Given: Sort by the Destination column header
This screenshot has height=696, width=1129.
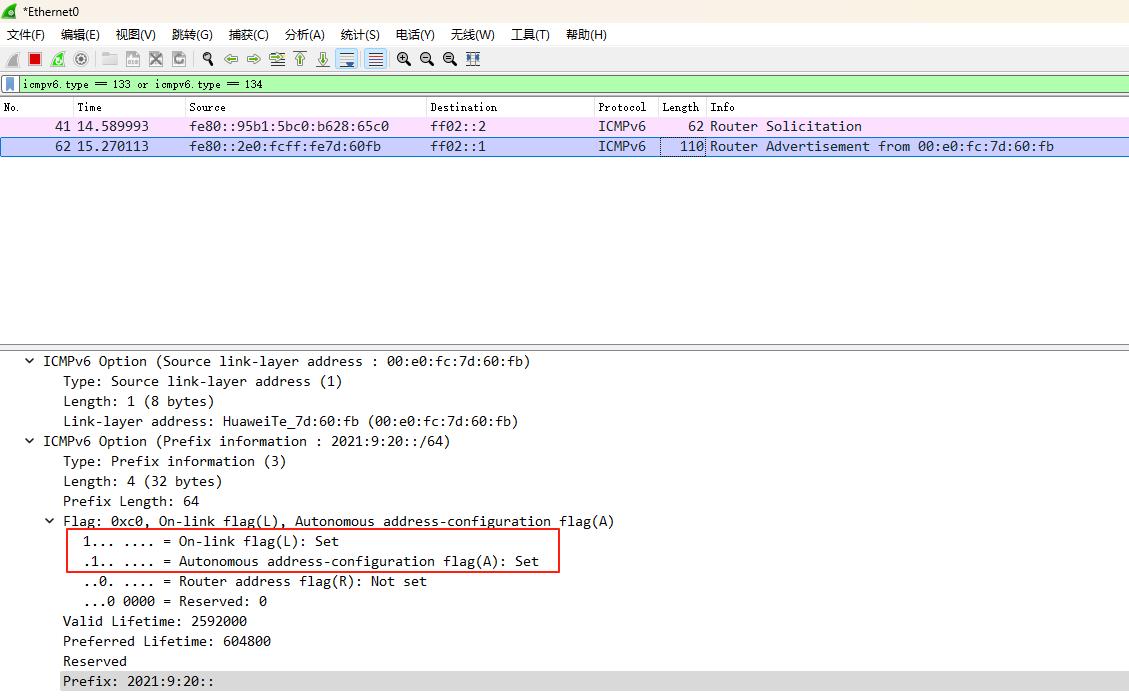Looking at the screenshot, I should pyautogui.click(x=510, y=107).
